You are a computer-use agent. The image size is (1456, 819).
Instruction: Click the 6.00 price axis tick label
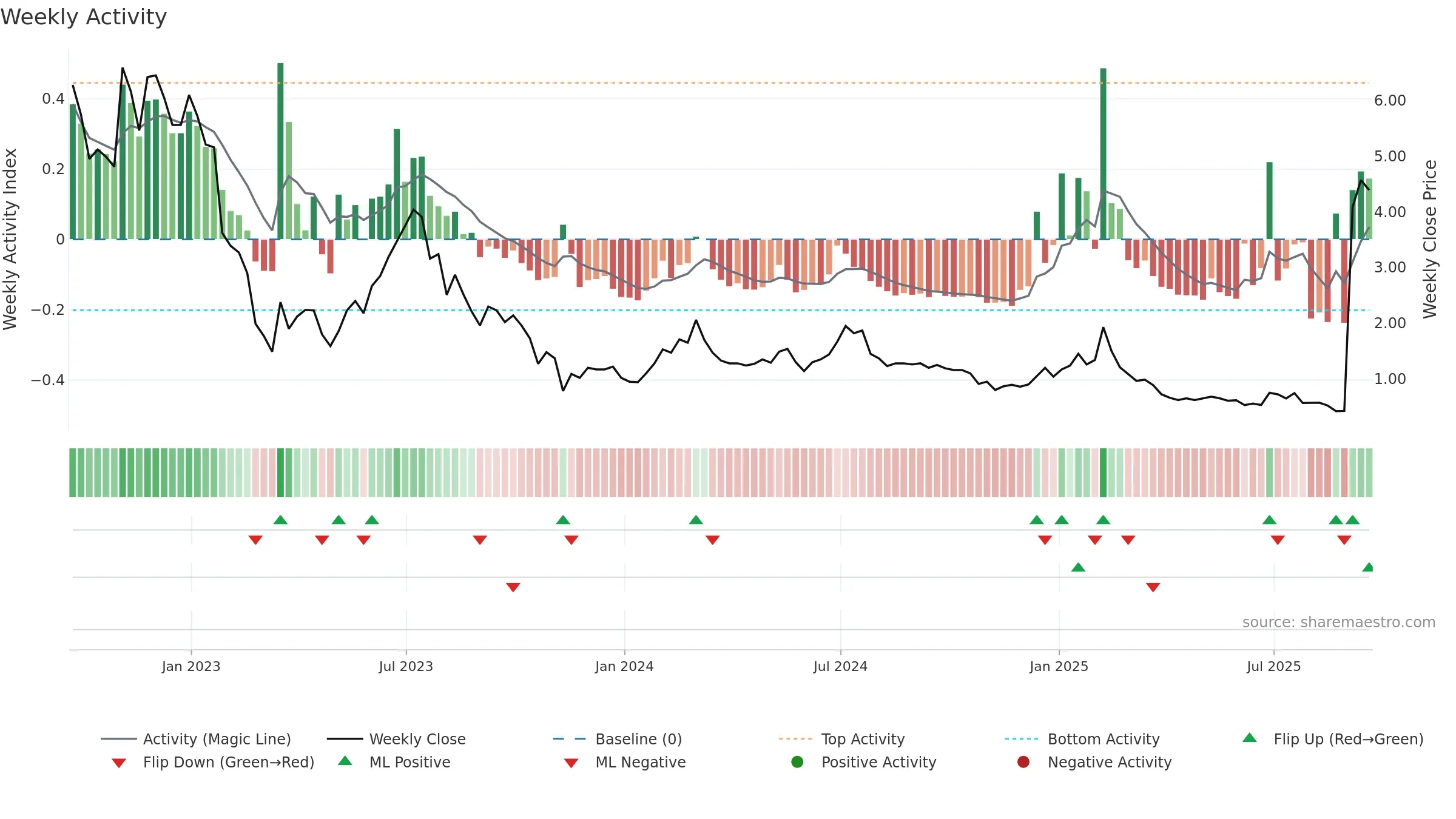(1390, 100)
